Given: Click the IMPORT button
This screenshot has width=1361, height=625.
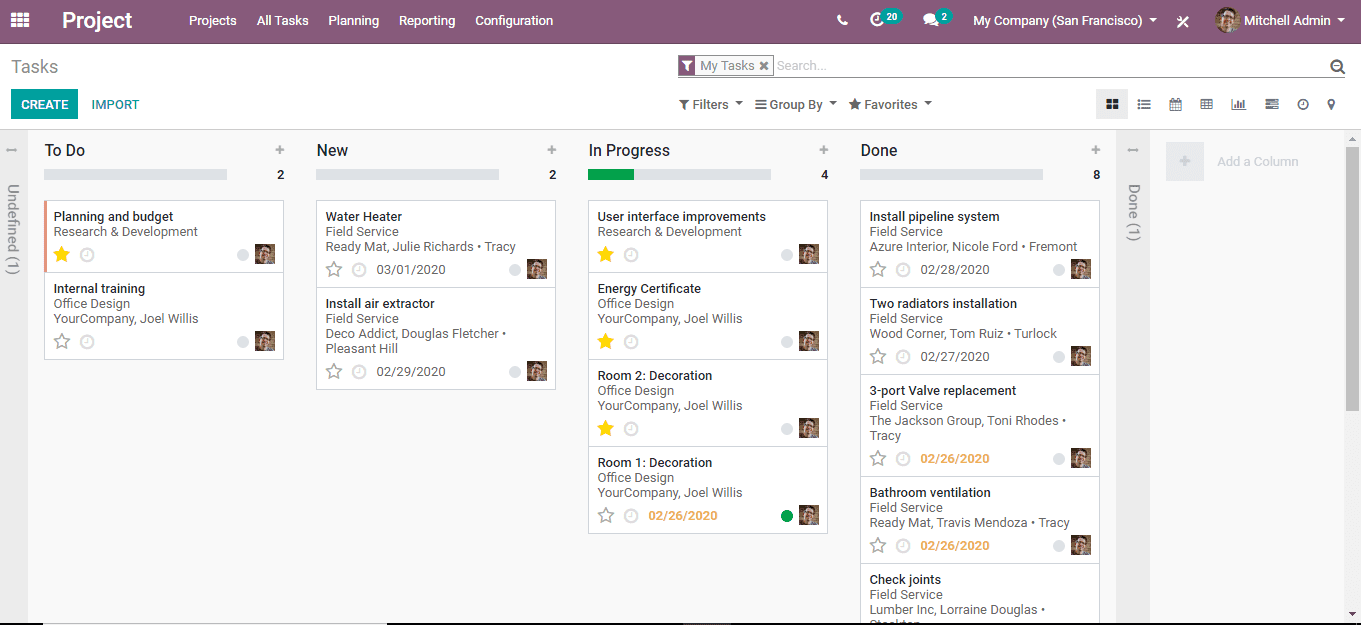Looking at the screenshot, I should point(115,105).
